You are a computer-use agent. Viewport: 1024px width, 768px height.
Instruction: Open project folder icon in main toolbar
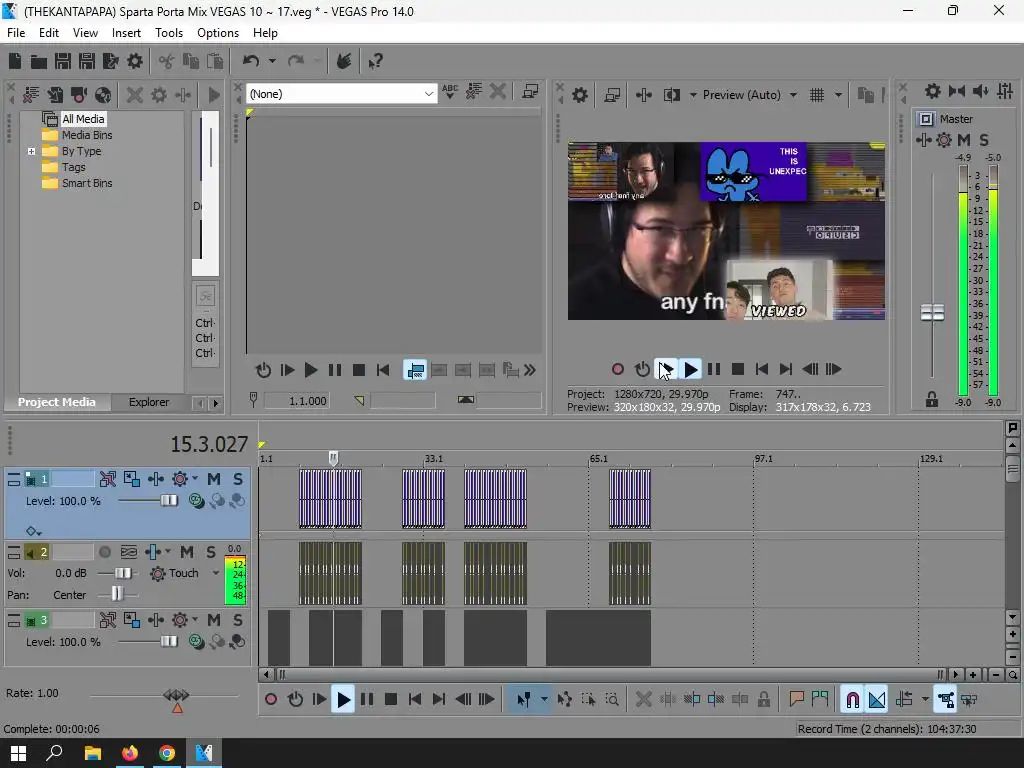(x=39, y=61)
